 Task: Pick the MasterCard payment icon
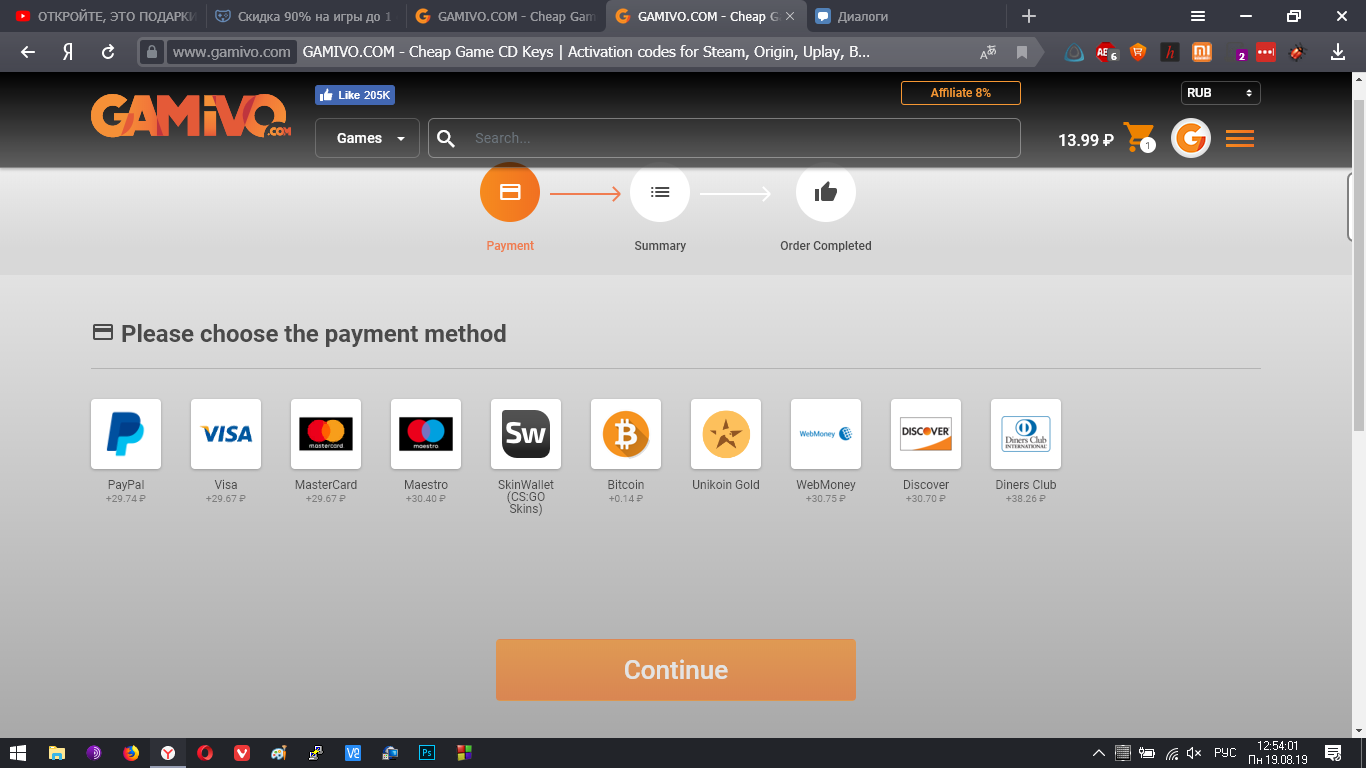click(326, 434)
